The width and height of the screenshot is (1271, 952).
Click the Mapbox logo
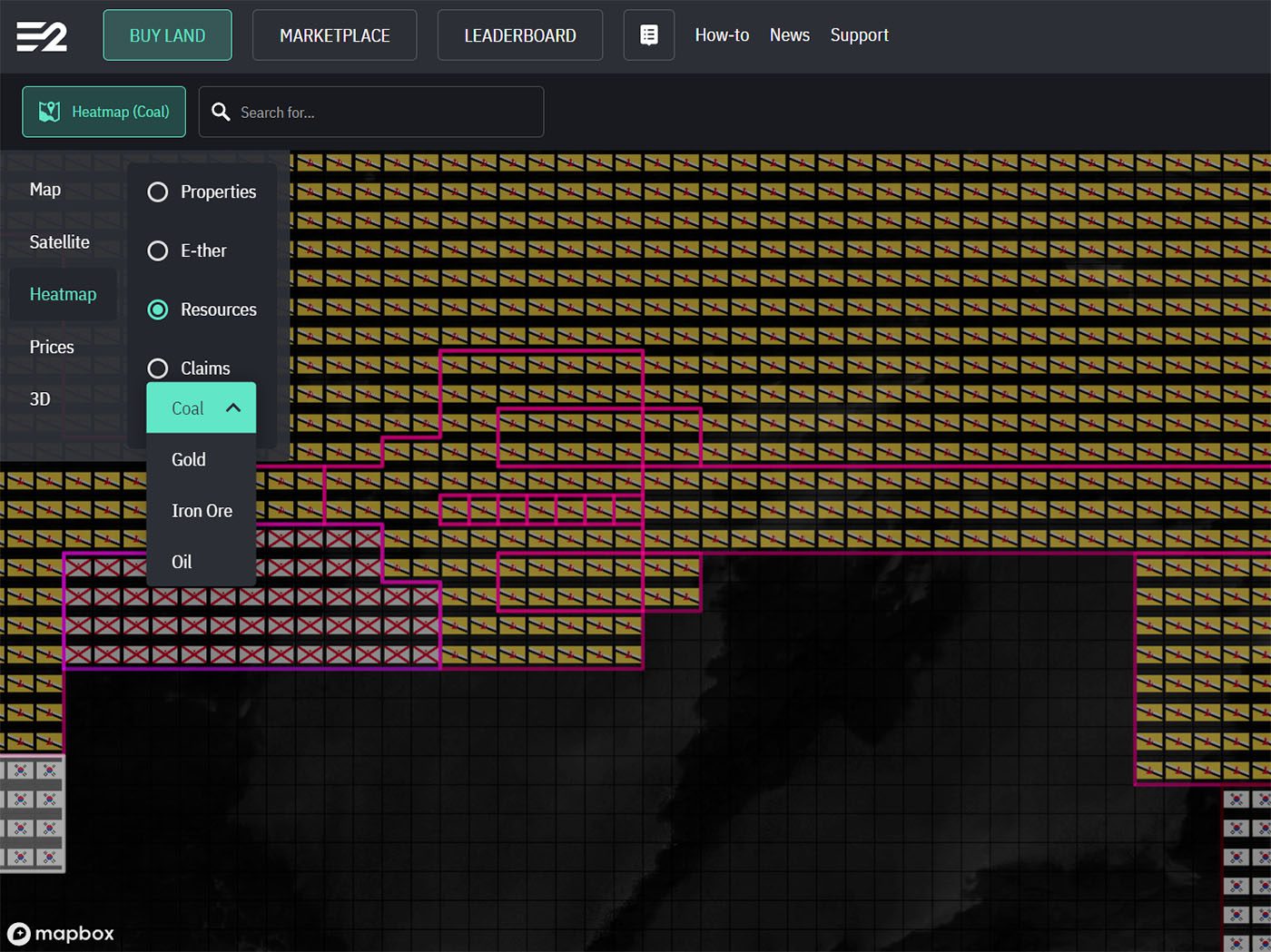61,933
